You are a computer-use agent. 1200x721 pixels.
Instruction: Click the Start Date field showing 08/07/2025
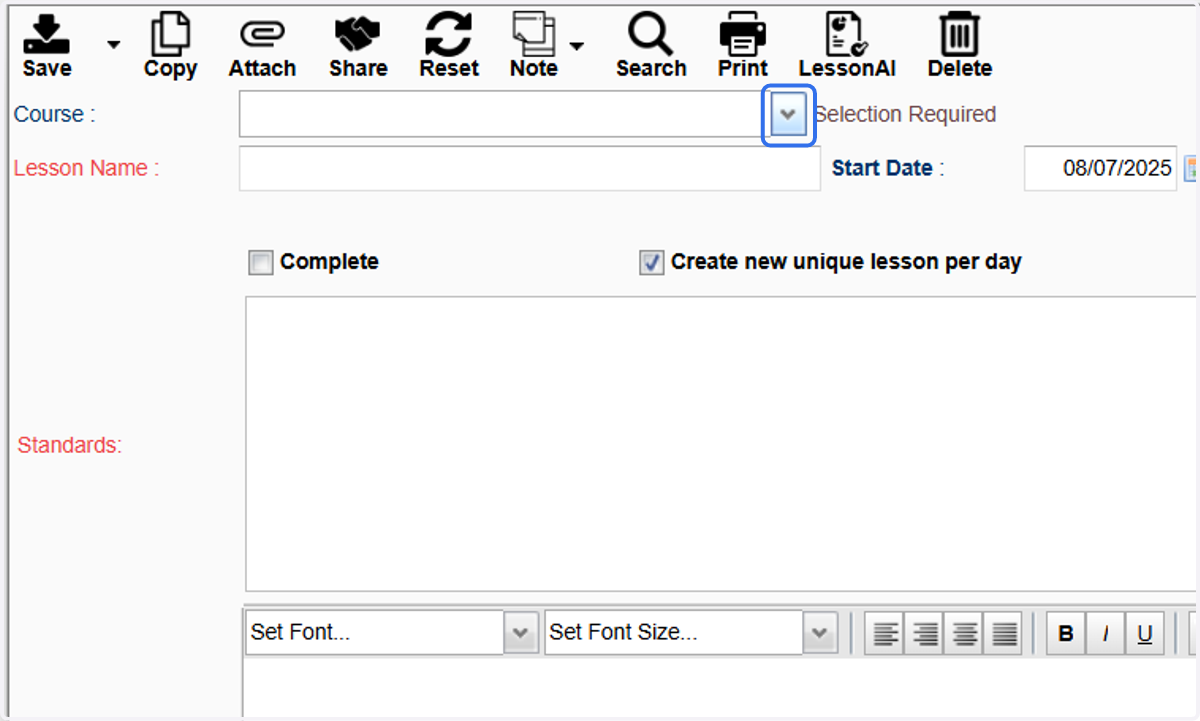pos(1100,168)
